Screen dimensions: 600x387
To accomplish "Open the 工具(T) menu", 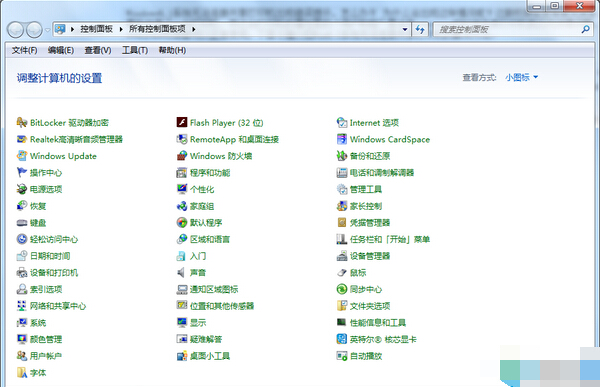I will (x=135, y=51).
